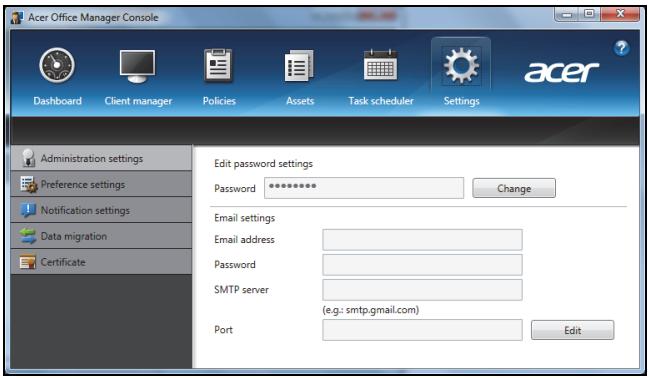Select Administration settings in the sidebar

[x=101, y=158]
